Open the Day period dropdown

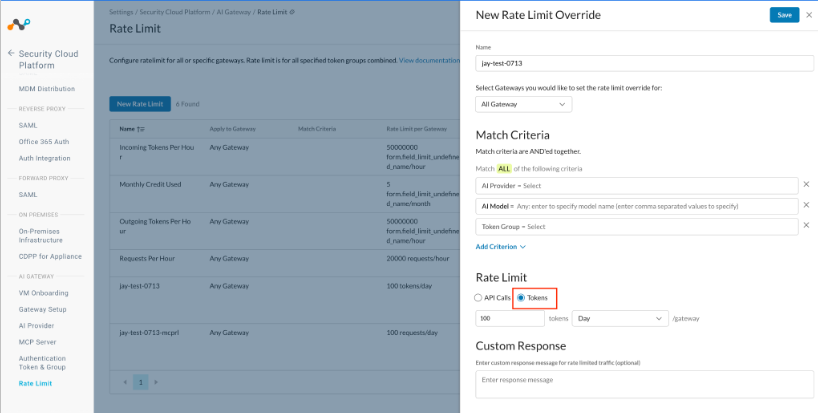(620, 318)
